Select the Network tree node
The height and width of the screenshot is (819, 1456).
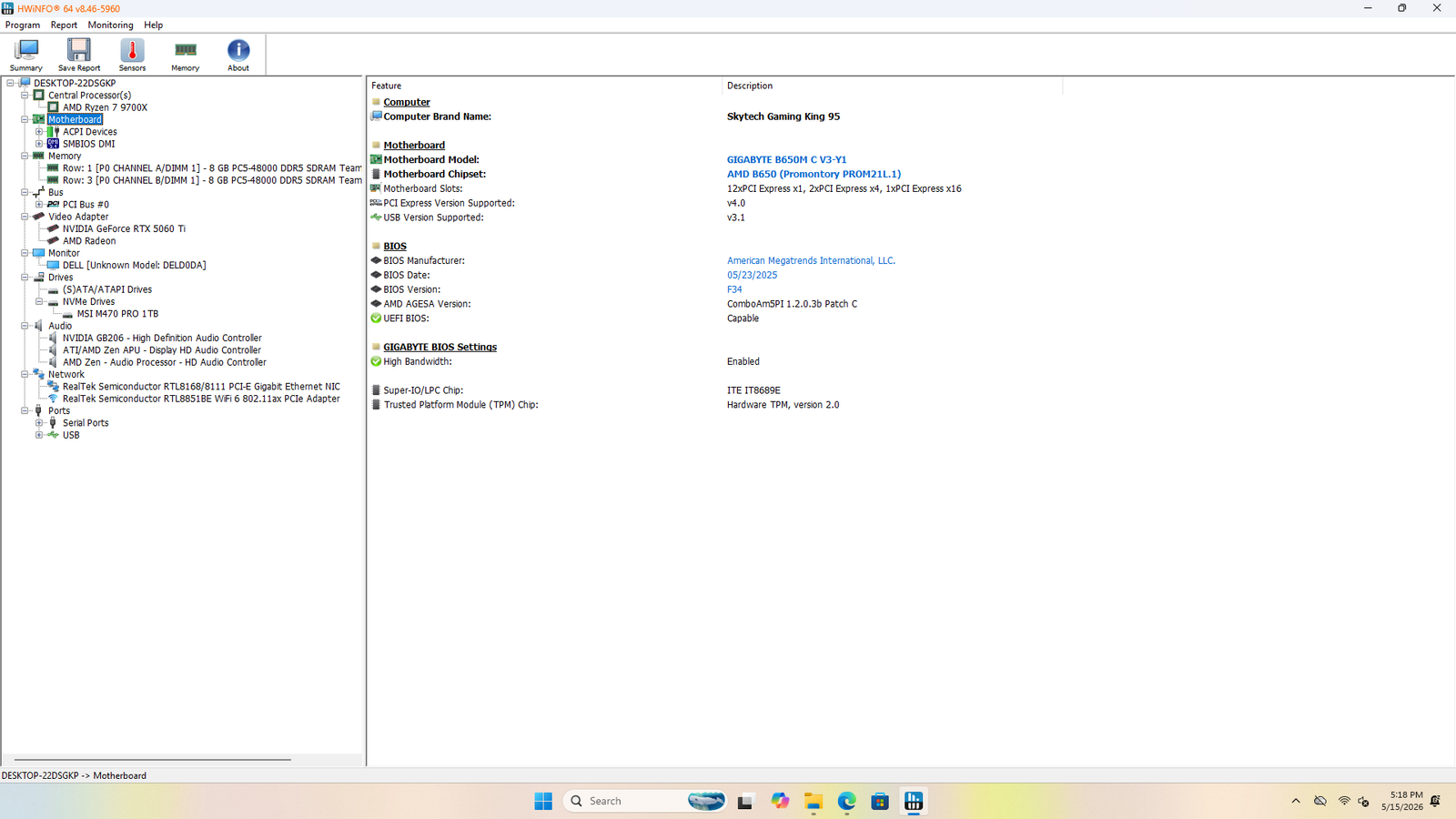tap(66, 374)
